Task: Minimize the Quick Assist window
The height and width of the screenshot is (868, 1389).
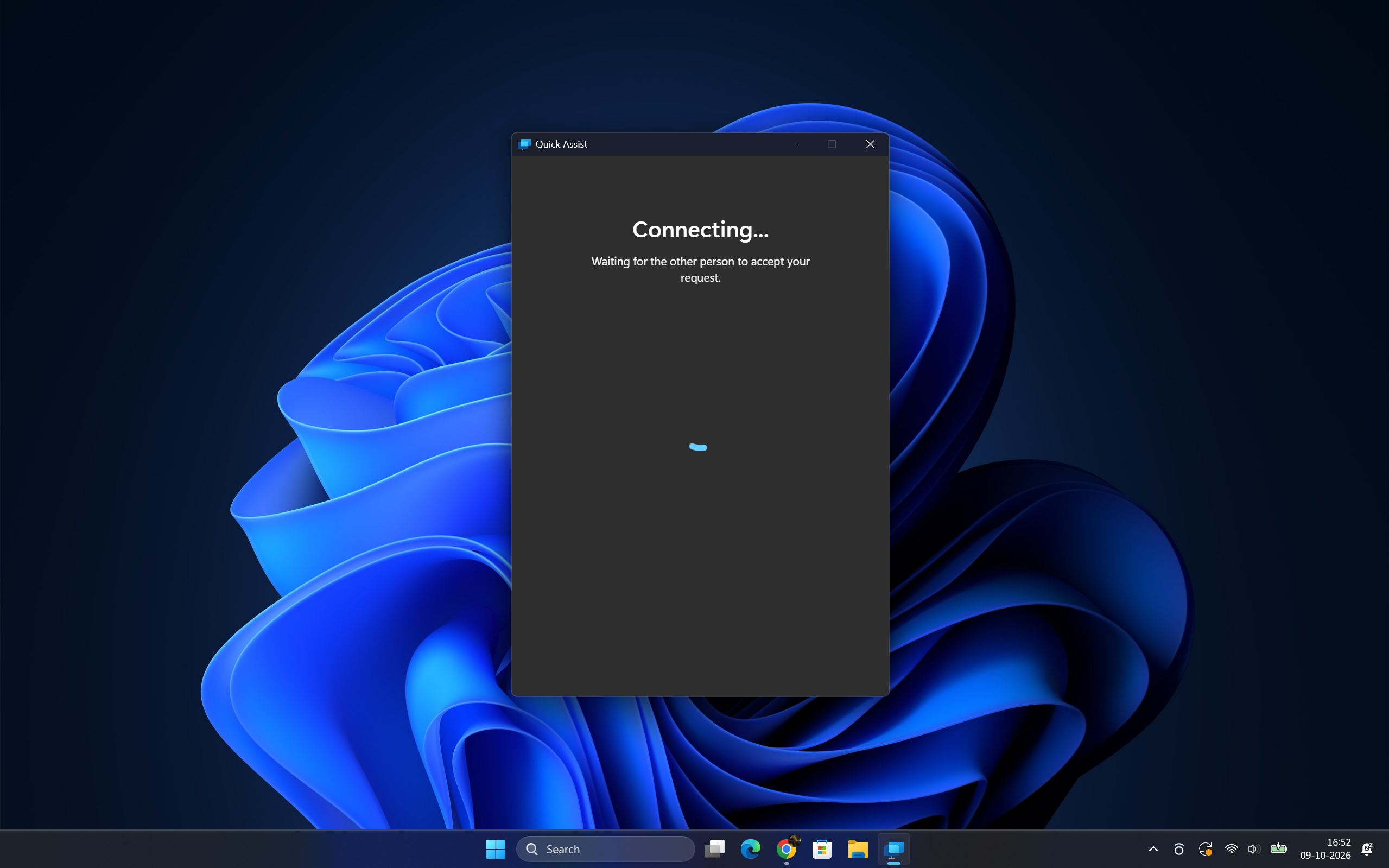Action: [794, 144]
